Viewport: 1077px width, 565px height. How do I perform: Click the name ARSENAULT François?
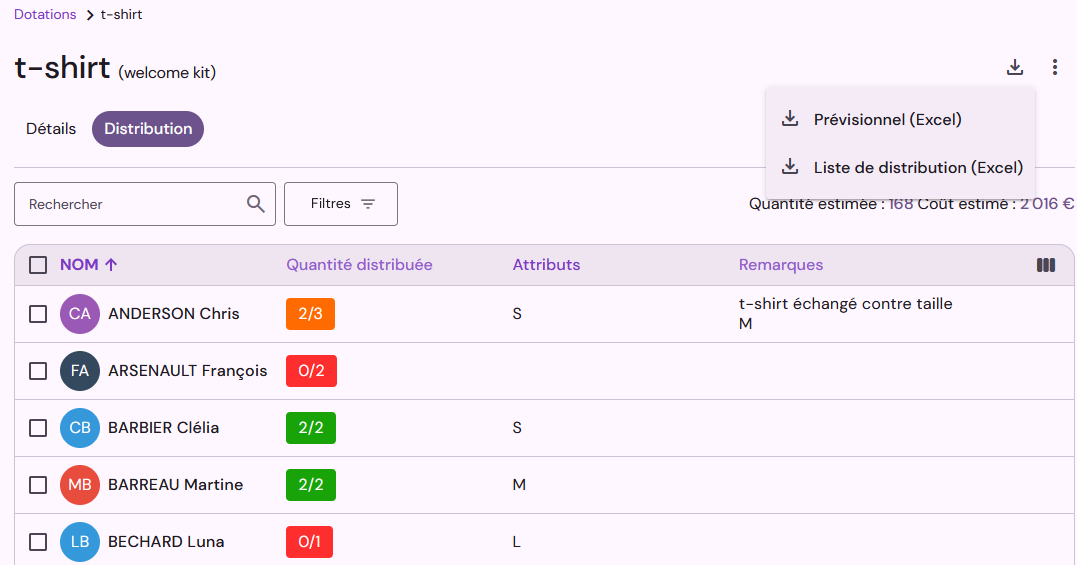coord(188,371)
